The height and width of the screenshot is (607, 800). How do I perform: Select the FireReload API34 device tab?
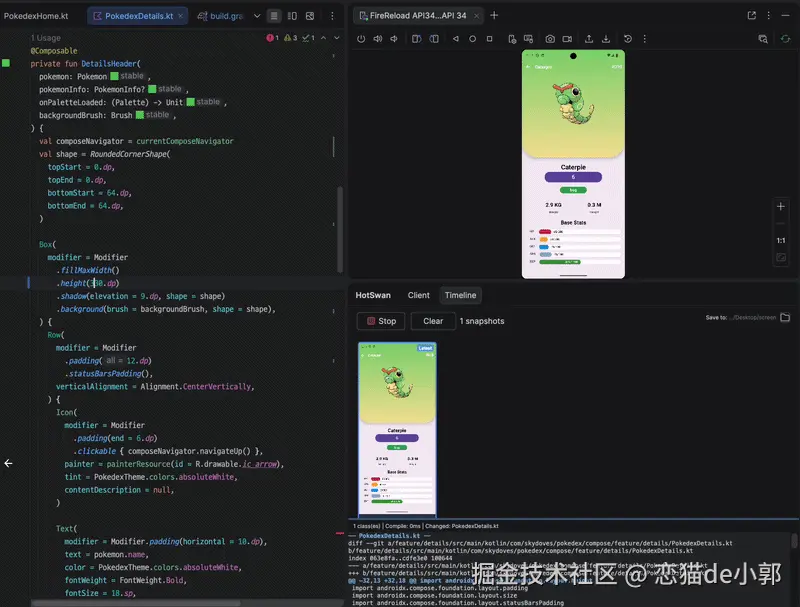[418, 16]
